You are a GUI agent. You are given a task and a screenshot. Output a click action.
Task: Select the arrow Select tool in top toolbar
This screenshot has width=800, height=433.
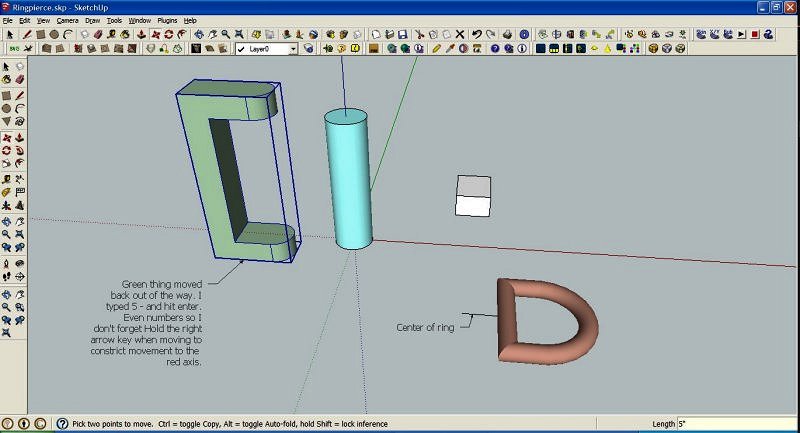[x=10, y=34]
